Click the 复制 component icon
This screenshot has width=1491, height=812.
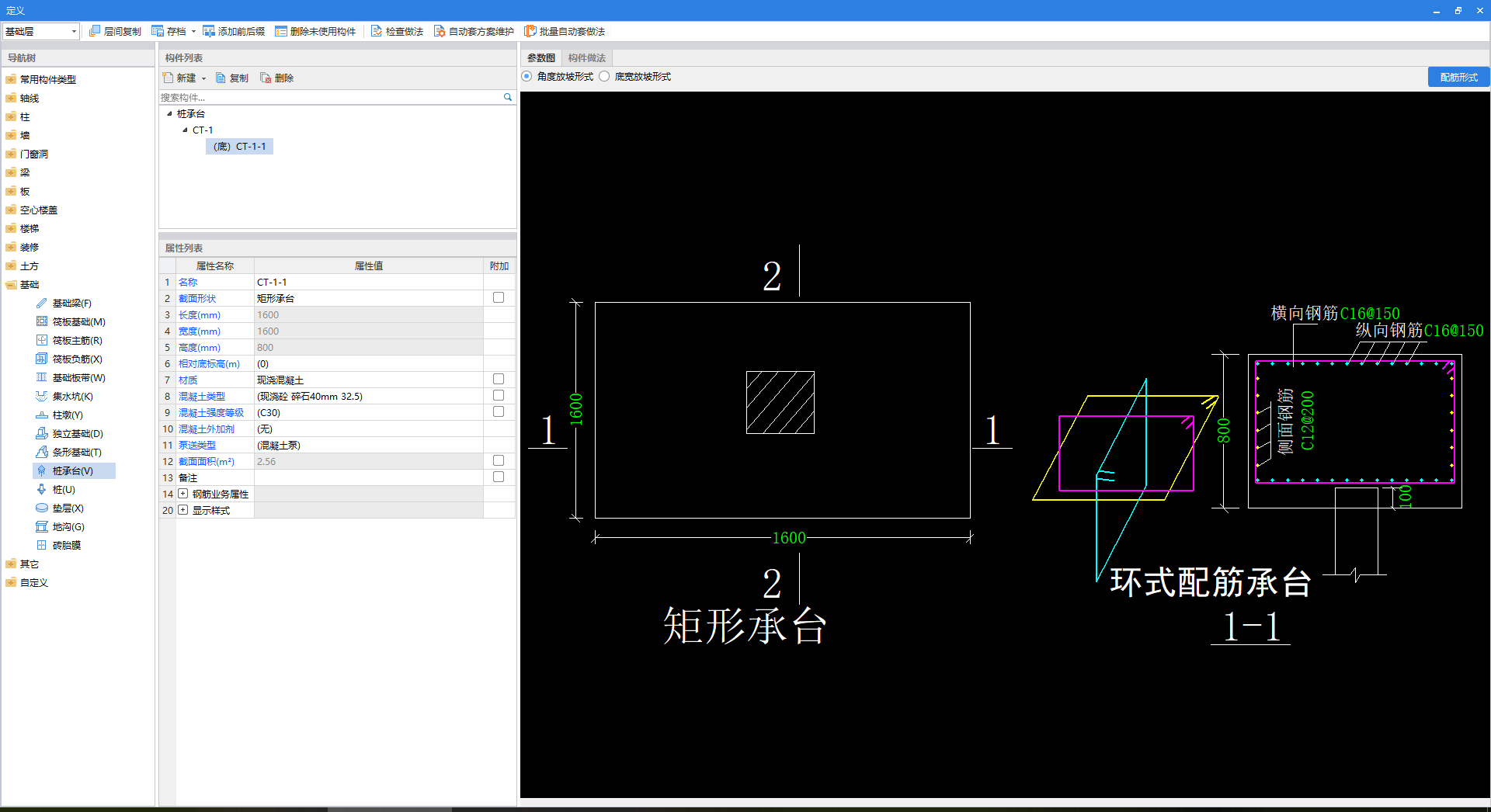(221, 78)
